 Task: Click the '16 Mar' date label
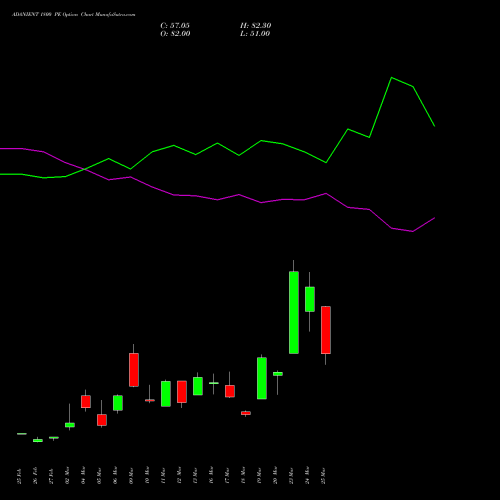coord(211,476)
